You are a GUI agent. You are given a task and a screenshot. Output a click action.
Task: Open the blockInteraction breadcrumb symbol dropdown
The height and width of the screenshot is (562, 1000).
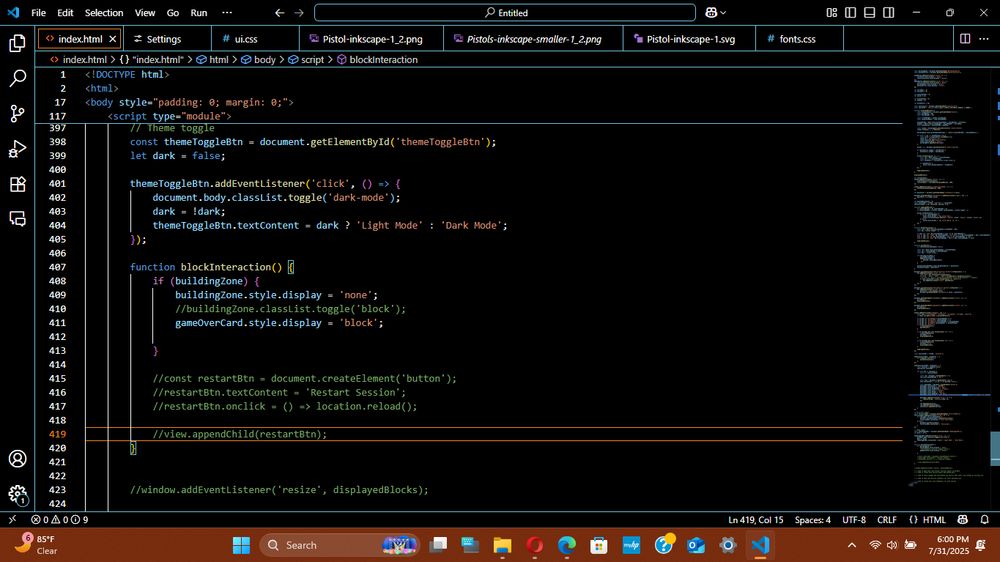click(x=383, y=60)
